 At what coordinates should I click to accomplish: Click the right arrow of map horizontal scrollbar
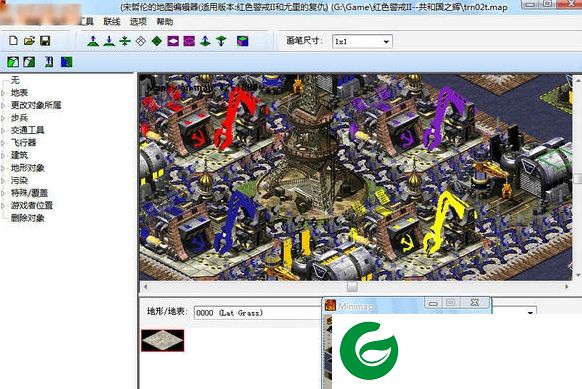[x=566, y=287]
